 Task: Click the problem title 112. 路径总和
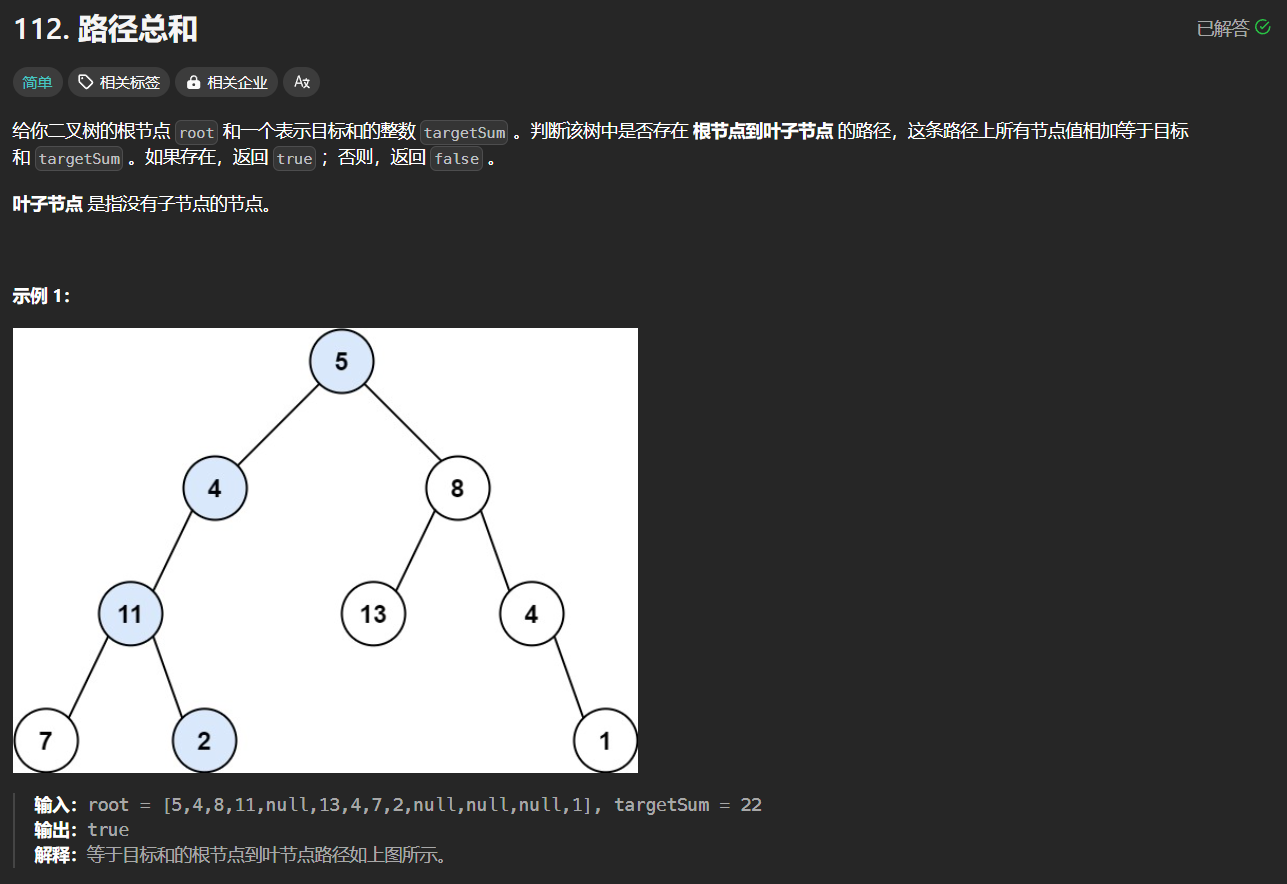coord(105,29)
